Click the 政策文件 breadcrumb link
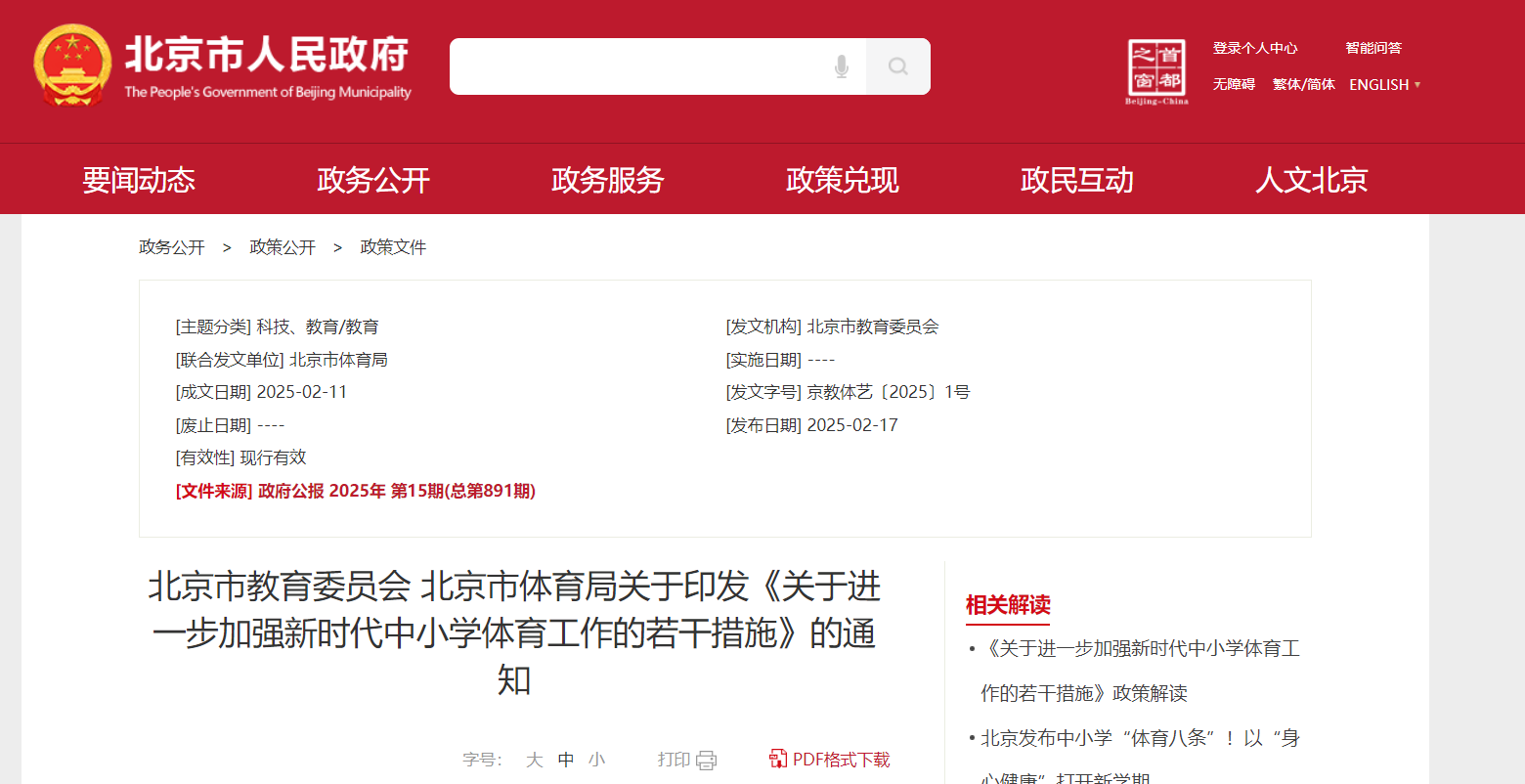 click(x=393, y=247)
